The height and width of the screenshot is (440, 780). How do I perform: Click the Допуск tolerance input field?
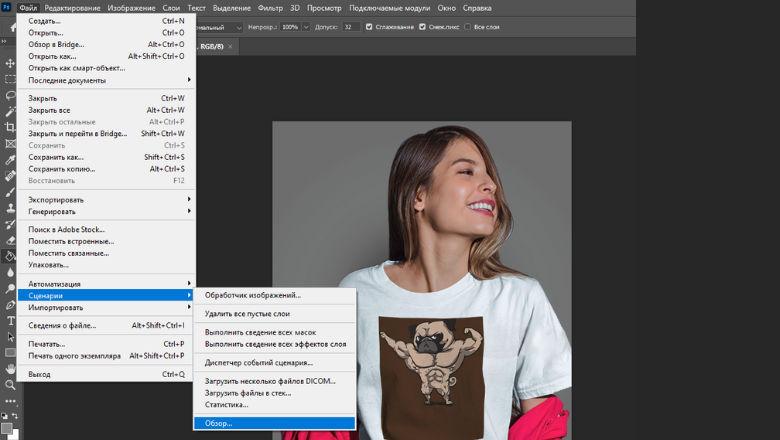point(351,27)
